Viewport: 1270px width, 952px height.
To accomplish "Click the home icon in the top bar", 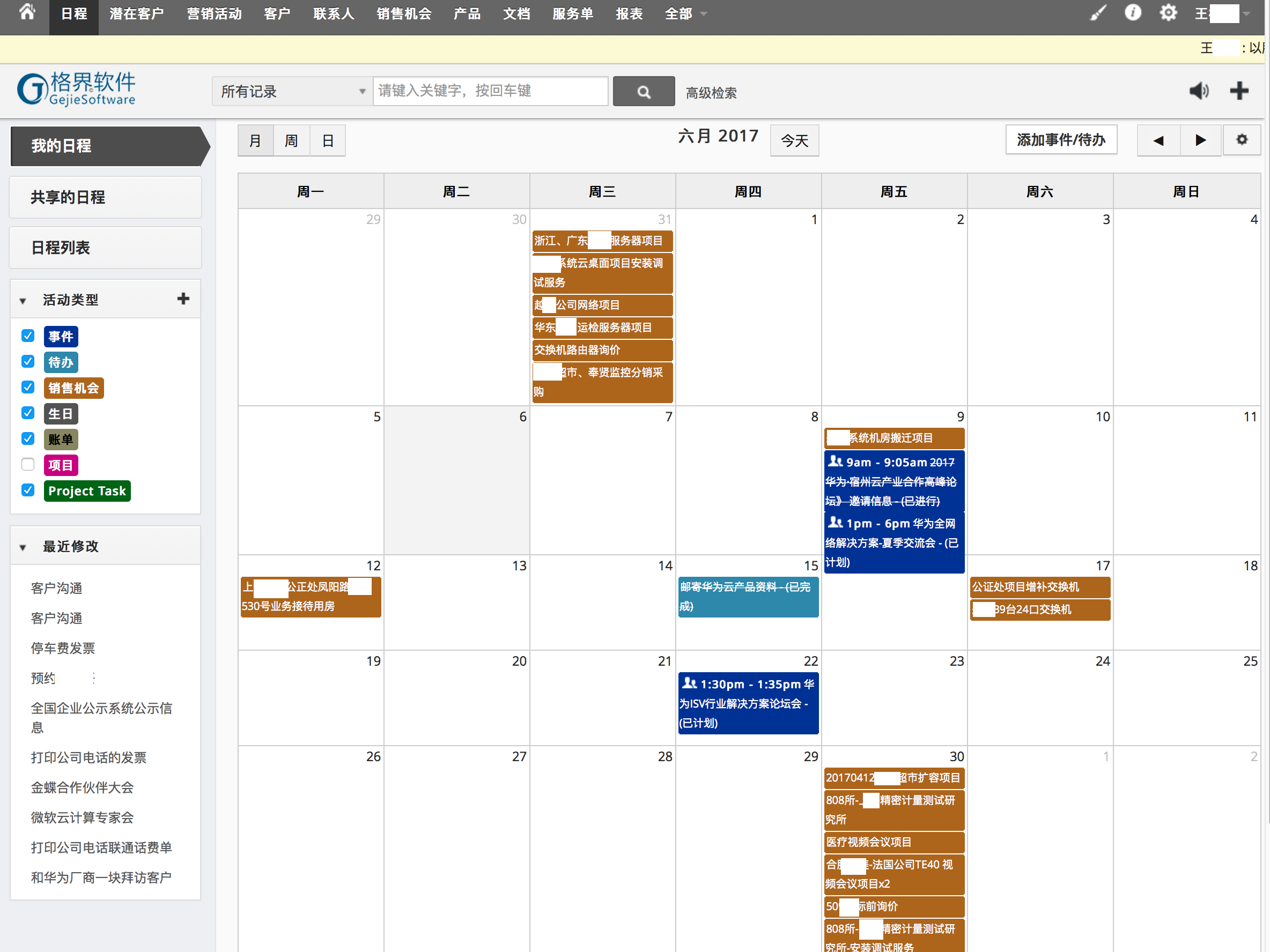I will tap(27, 13).
